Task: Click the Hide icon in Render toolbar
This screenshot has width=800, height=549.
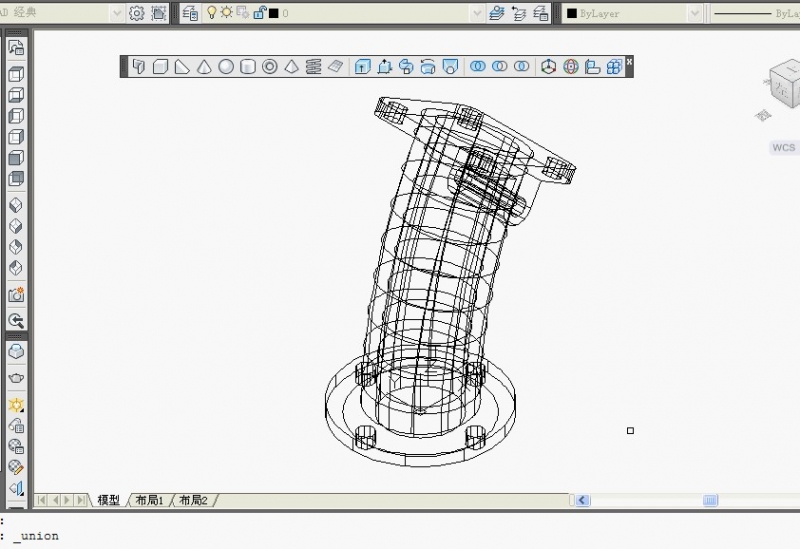Action: (x=16, y=352)
